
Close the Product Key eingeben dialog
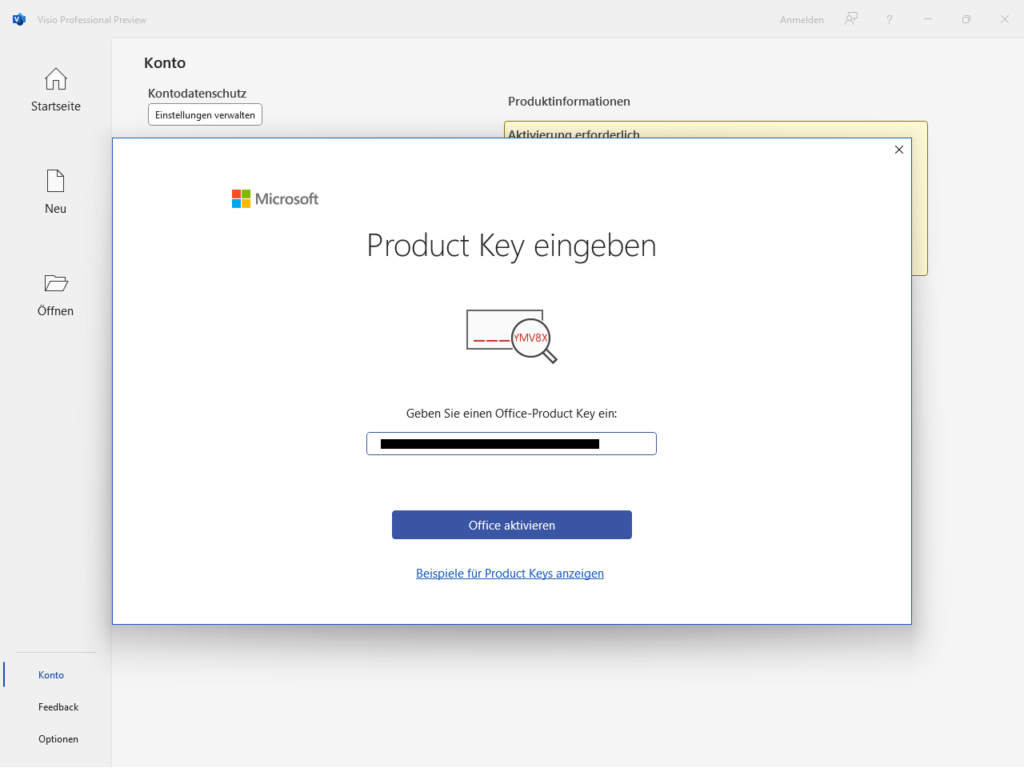(x=898, y=150)
